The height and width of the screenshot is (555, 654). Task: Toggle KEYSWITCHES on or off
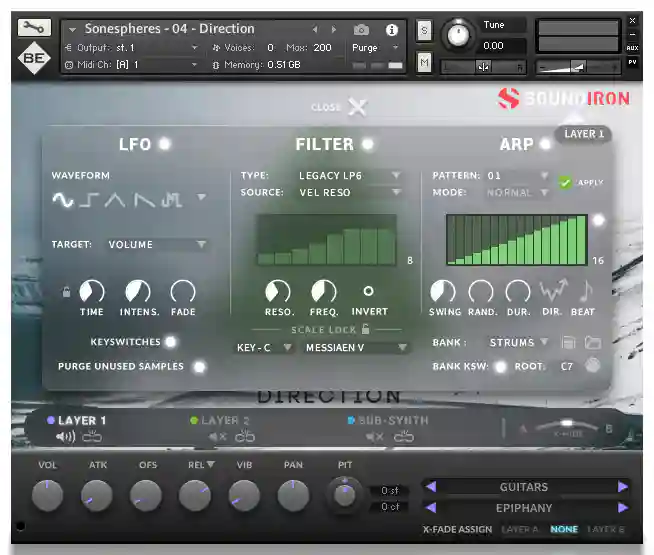pos(171,342)
